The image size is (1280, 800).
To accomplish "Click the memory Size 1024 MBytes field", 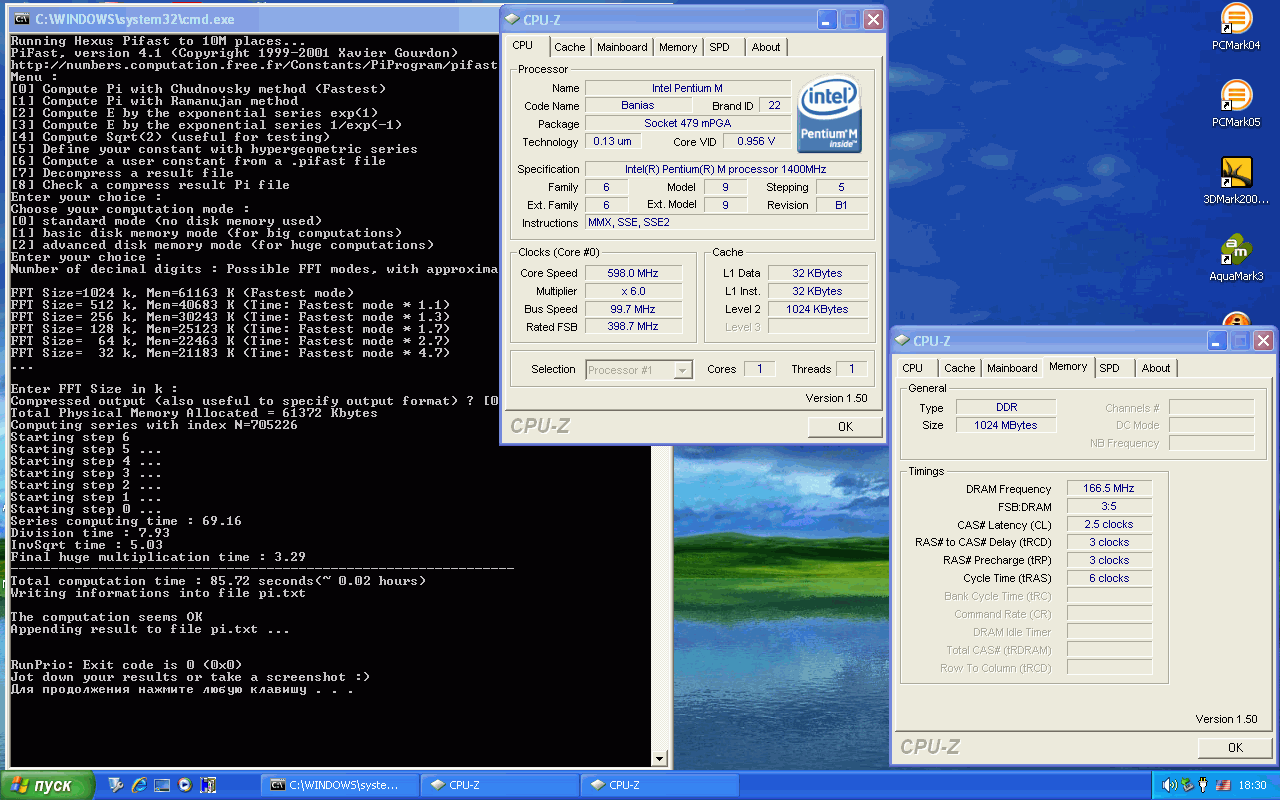I will (x=1006, y=425).
